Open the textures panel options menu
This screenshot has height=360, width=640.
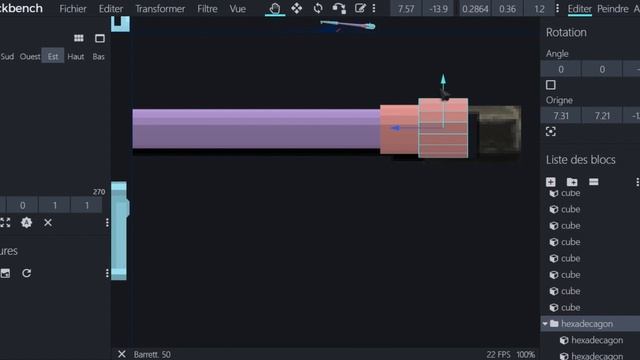coord(107,273)
